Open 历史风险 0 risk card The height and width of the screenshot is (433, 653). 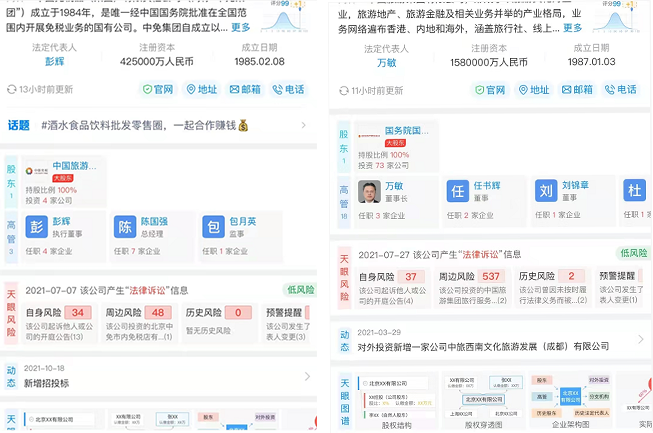[219, 324]
